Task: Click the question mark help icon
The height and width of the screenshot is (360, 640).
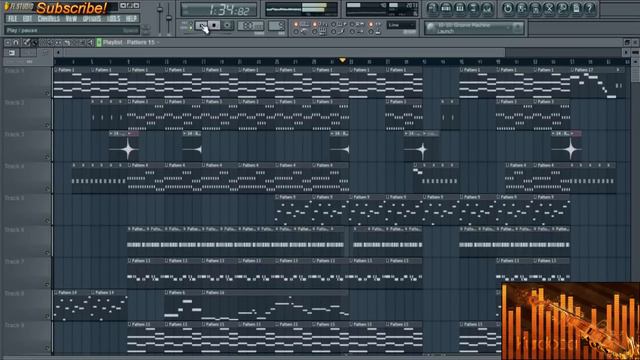Action: point(589,9)
